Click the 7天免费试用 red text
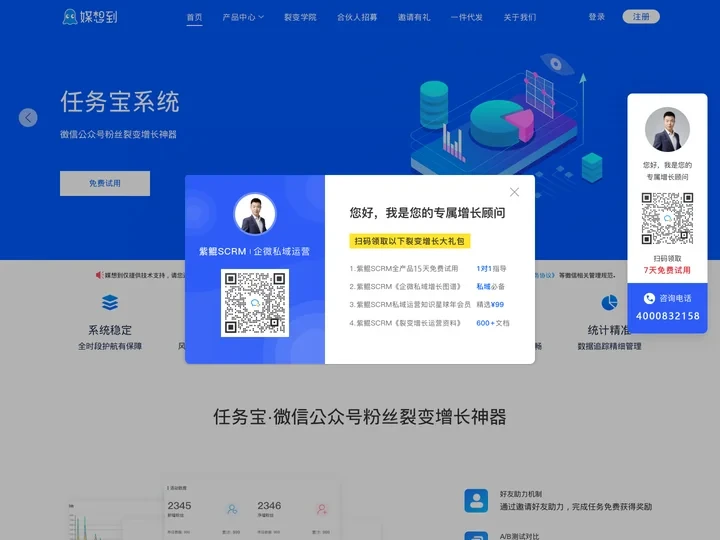Viewport: 720px width, 540px height. pyautogui.click(x=667, y=270)
